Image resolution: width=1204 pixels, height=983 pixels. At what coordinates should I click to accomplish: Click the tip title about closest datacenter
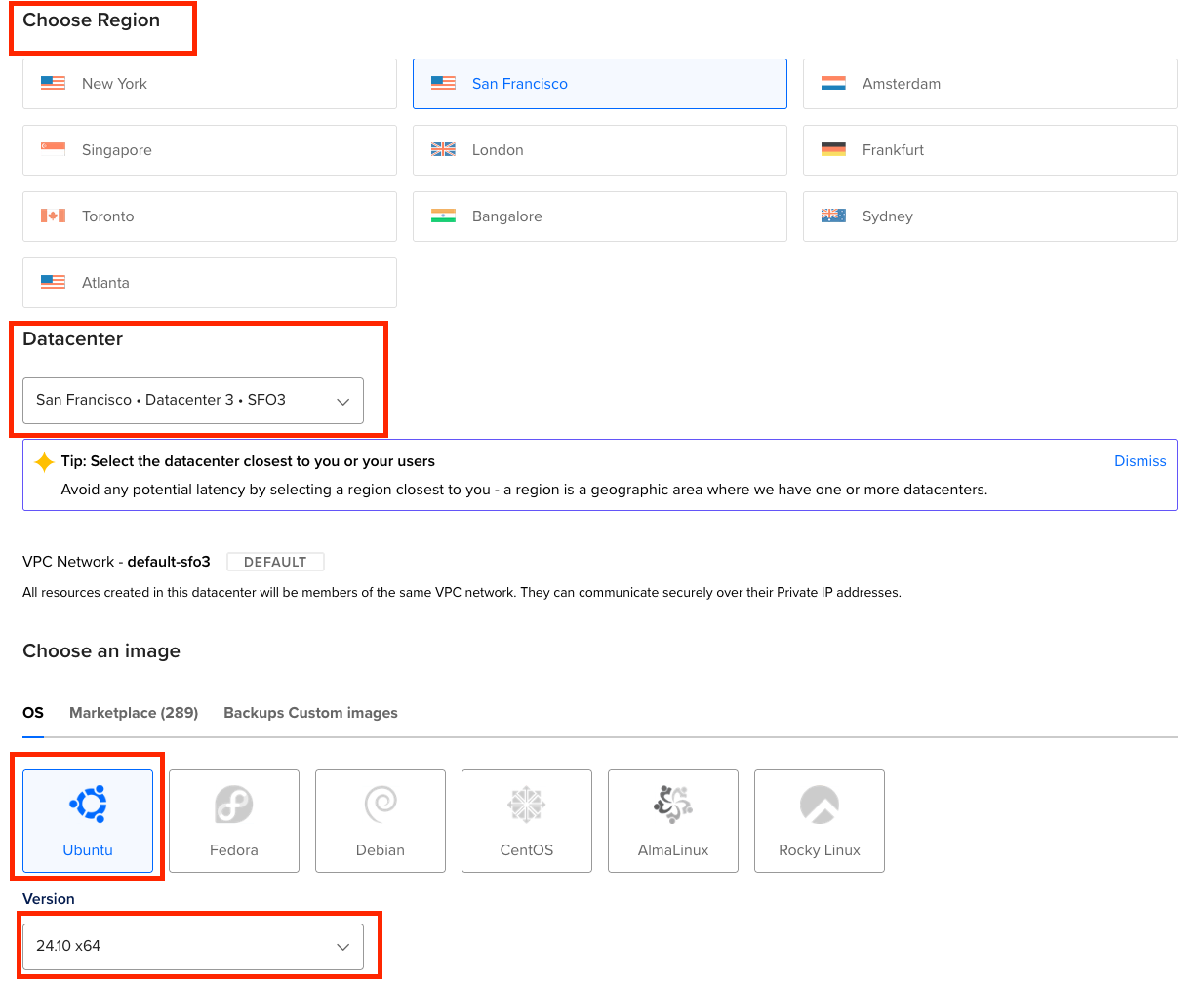pos(248,461)
